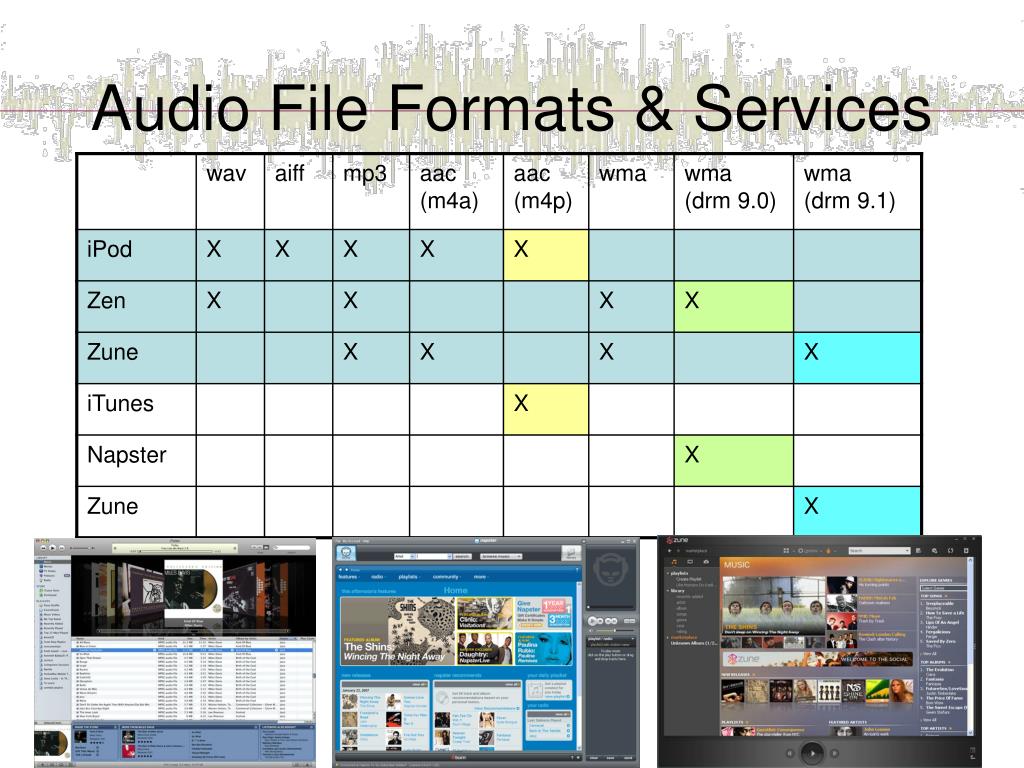Click the Zune search box
Viewport: 1024px width, 768px height.
click(x=880, y=551)
